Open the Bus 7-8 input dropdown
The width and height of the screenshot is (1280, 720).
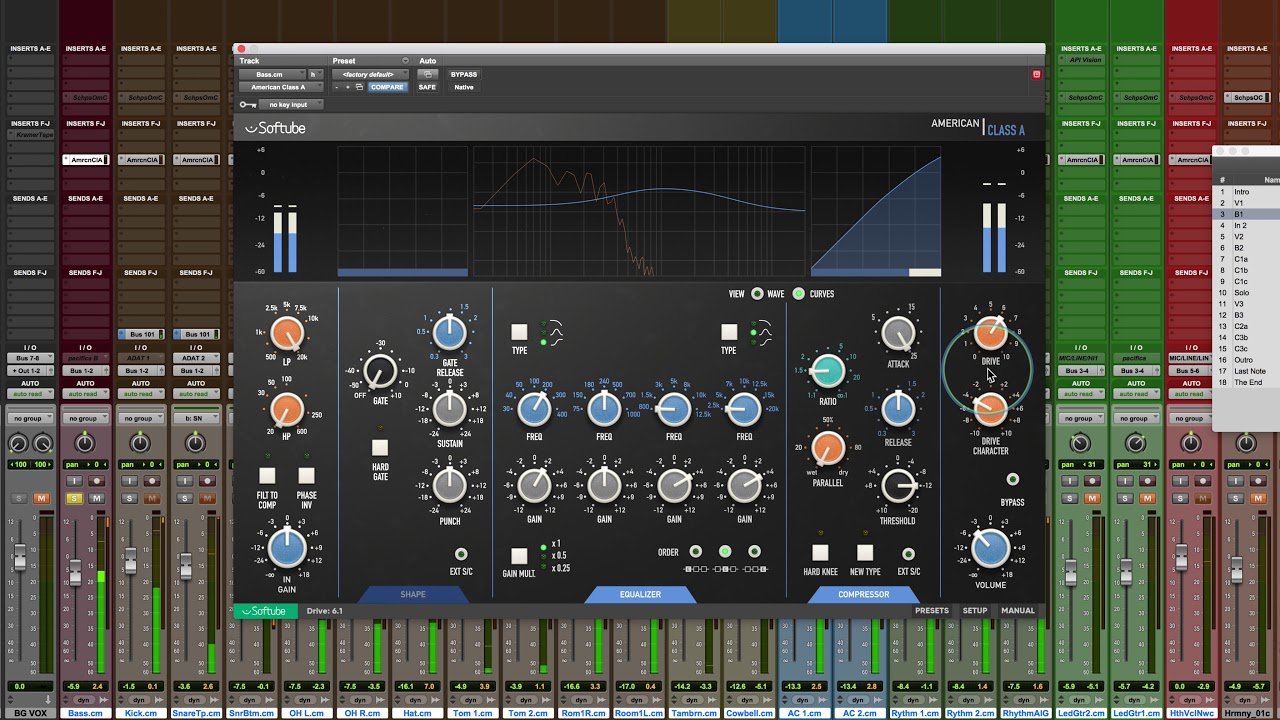(30, 358)
